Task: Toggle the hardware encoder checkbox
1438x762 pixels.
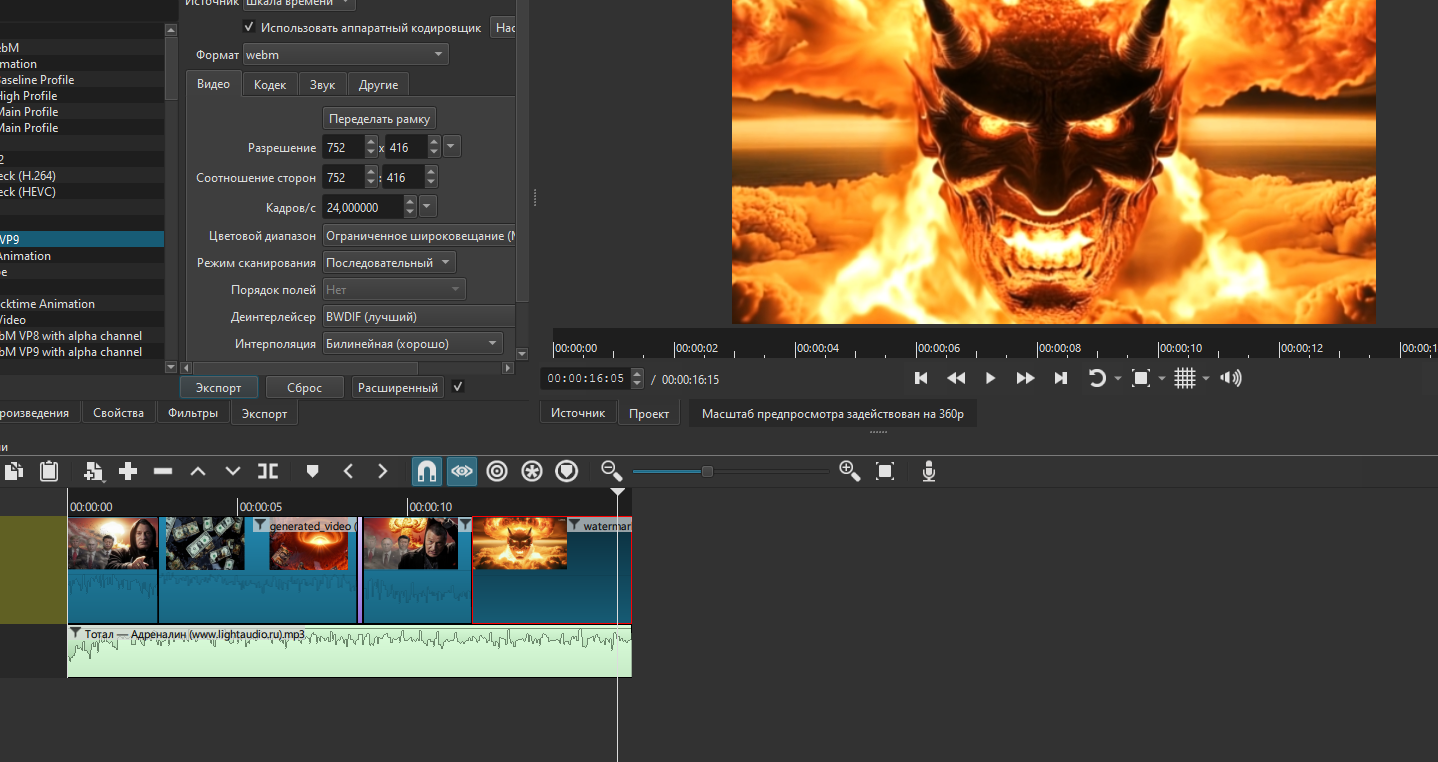Action: tap(249, 27)
